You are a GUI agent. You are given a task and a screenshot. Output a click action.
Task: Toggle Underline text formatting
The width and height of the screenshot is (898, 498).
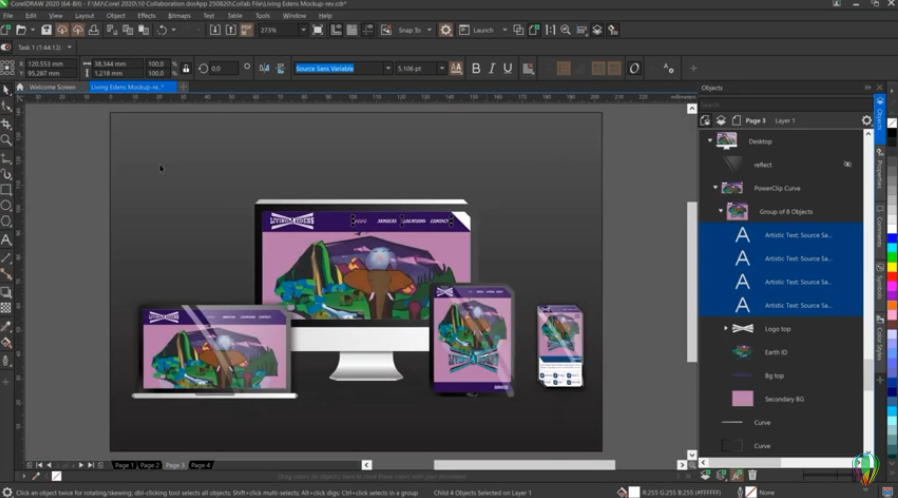507,68
